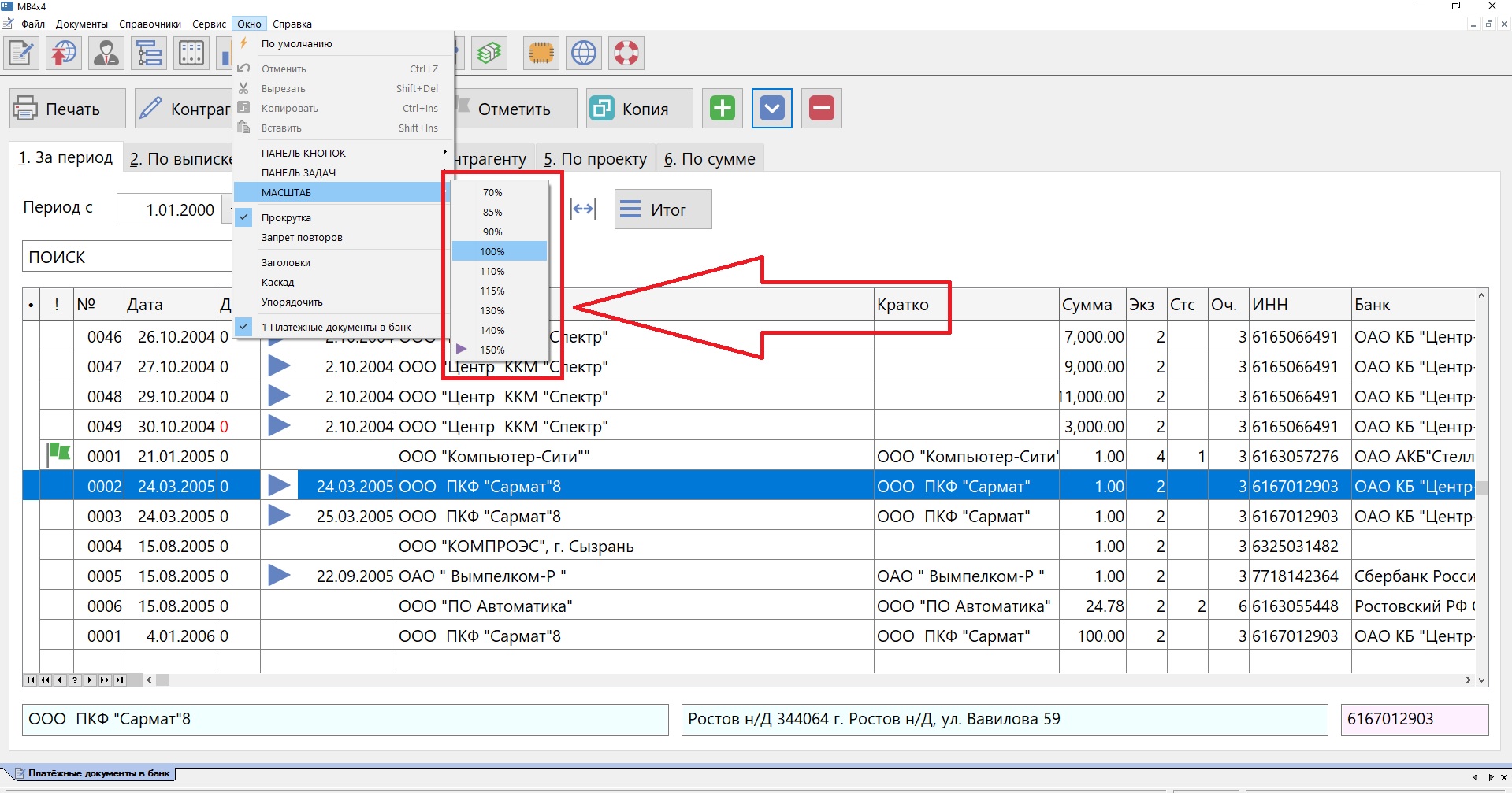Choose 130% in the scale submenu

tap(492, 311)
